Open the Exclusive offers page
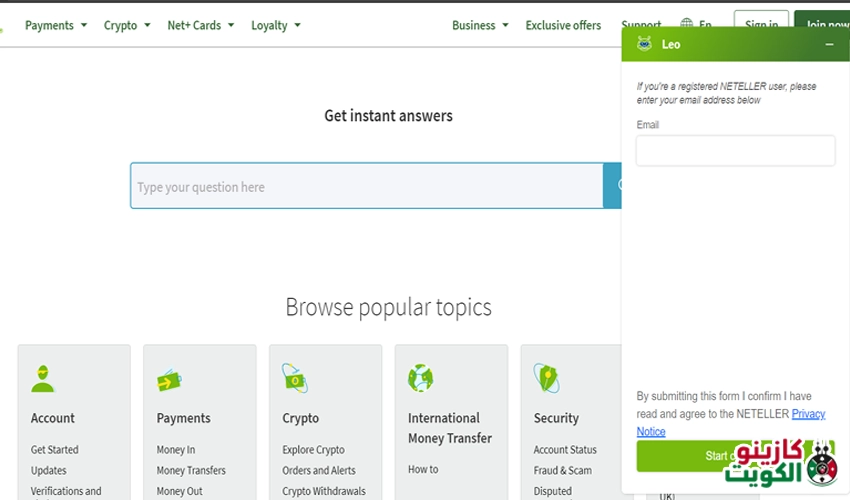Screen dimensions: 850x500 [563, 25]
